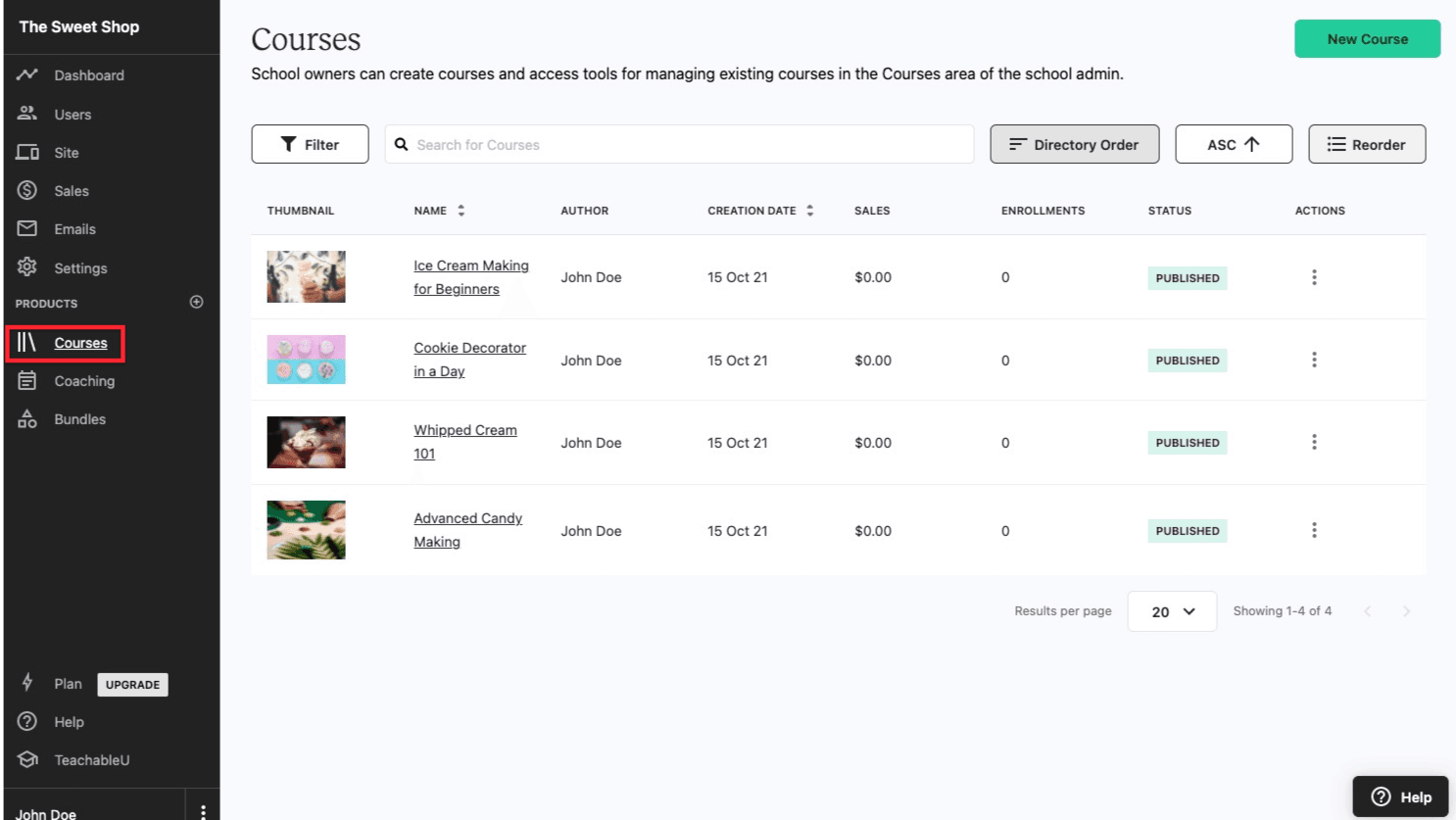Click the Search for Courses field
The image size is (1456, 820).
point(679,144)
